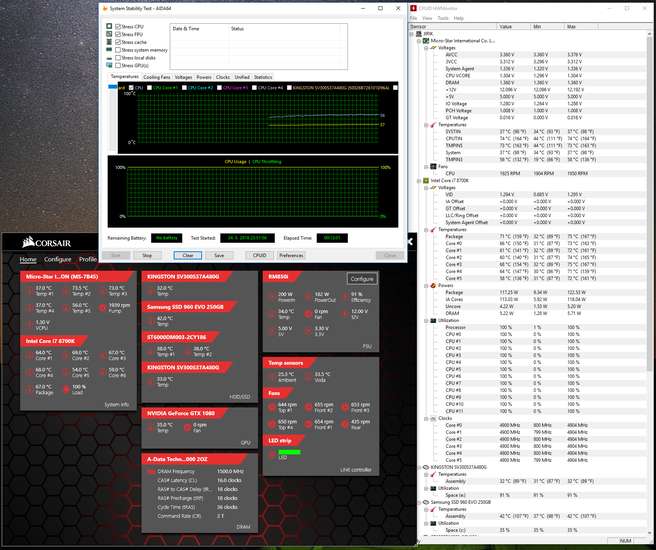The image size is (656, 550).
Task: Click the Powers flame icon in HWMonitor
Action: point(433,285)
